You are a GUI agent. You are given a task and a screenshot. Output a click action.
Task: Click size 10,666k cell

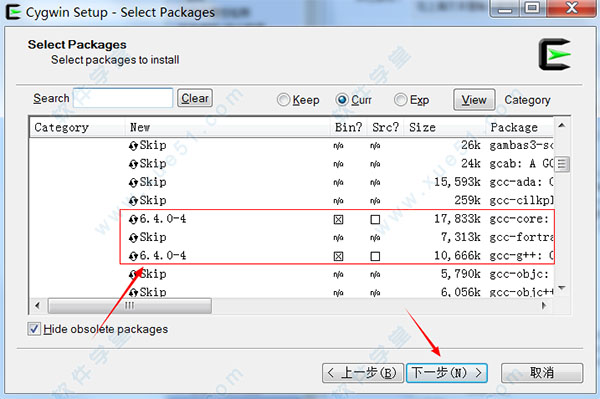[x=457, y=256]
